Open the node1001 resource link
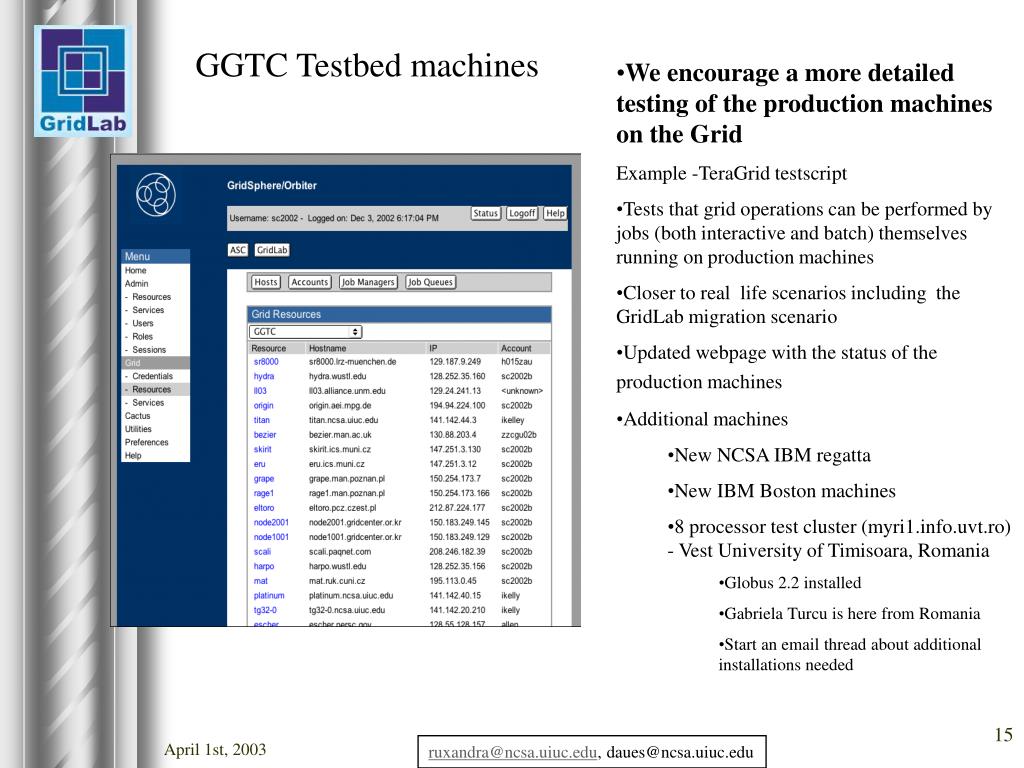The image size is (1024, 768). pyautogui.click(x=271, y=537)
